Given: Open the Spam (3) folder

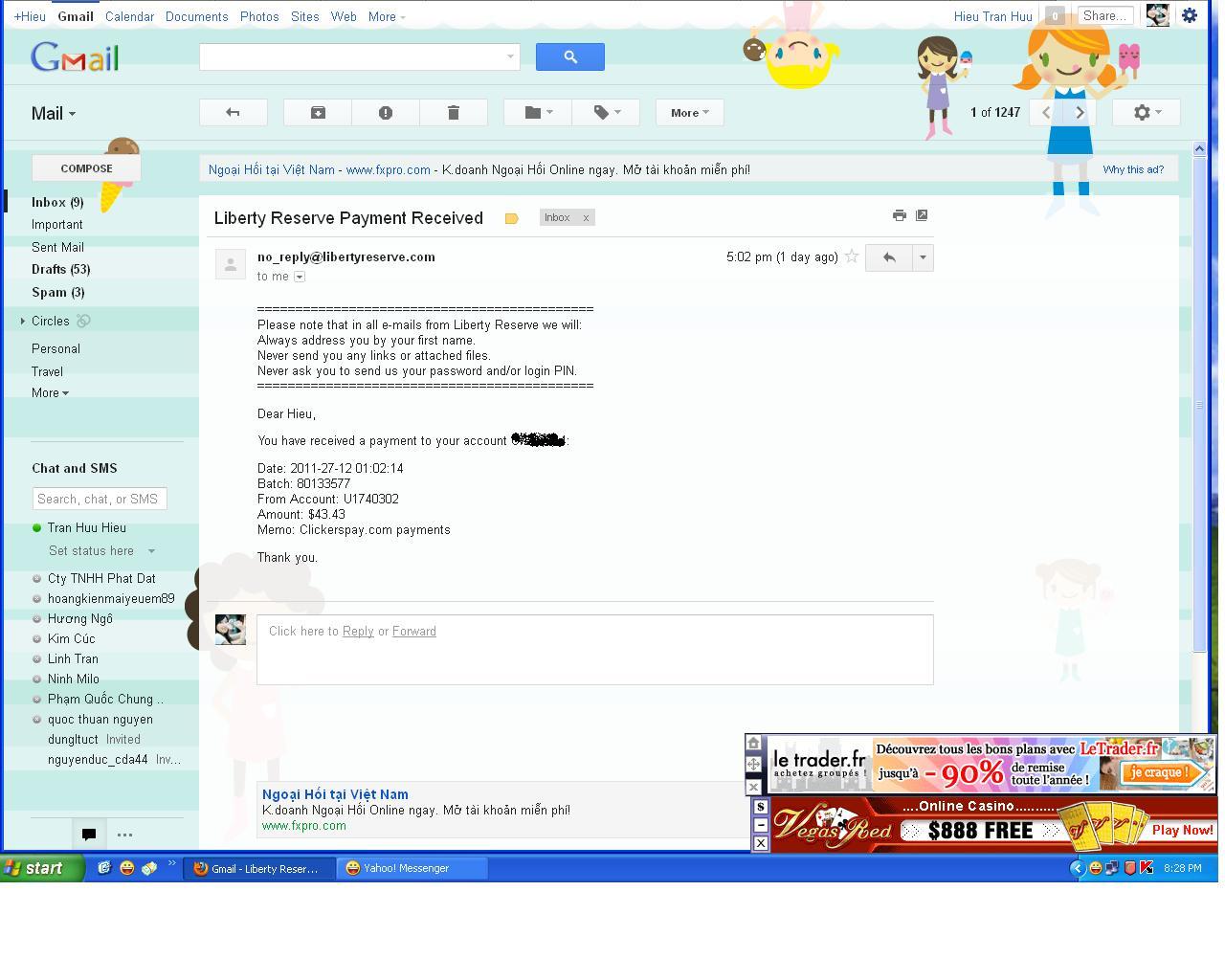Looking at the screenshot, I should click(57, 292).
